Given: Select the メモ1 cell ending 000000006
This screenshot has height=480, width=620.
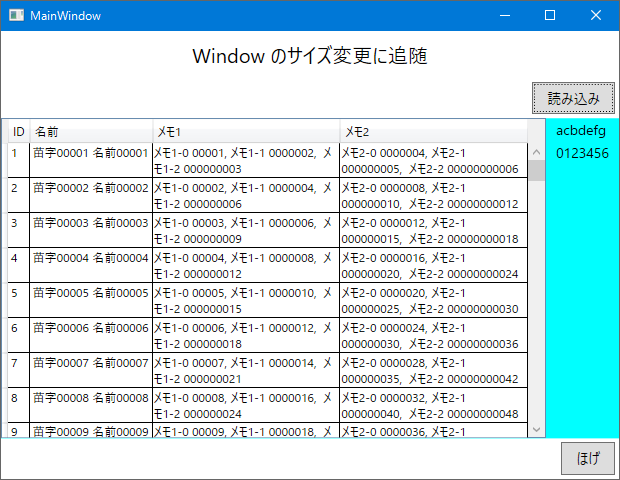Looking at the screenshot, I should tap(246, 195).
